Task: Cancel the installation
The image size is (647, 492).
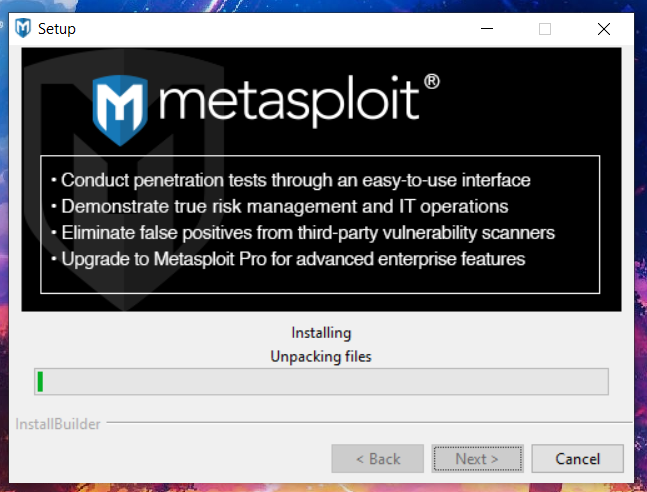Action: click(x=577, y=459)
